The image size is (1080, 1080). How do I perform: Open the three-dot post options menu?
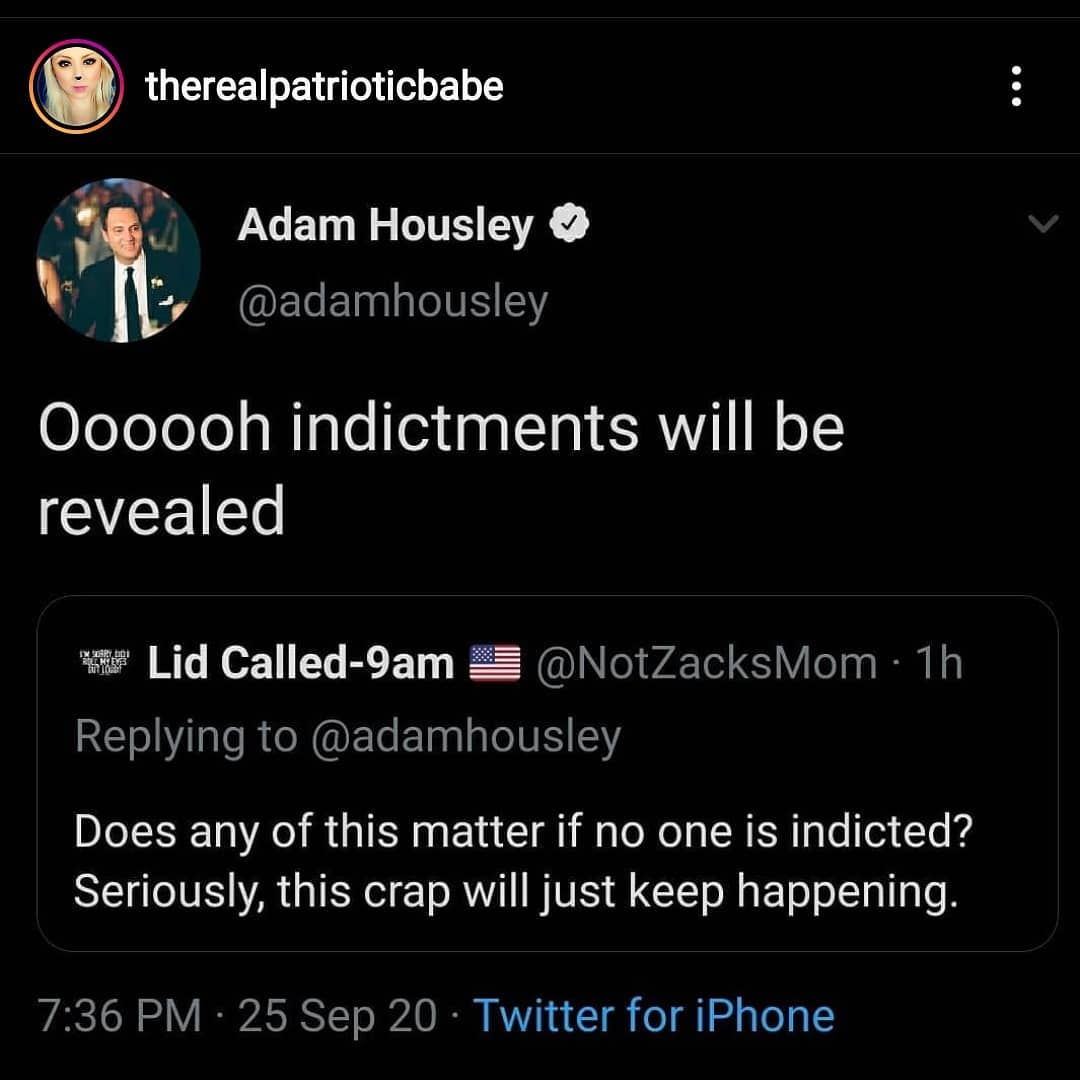1016,87
